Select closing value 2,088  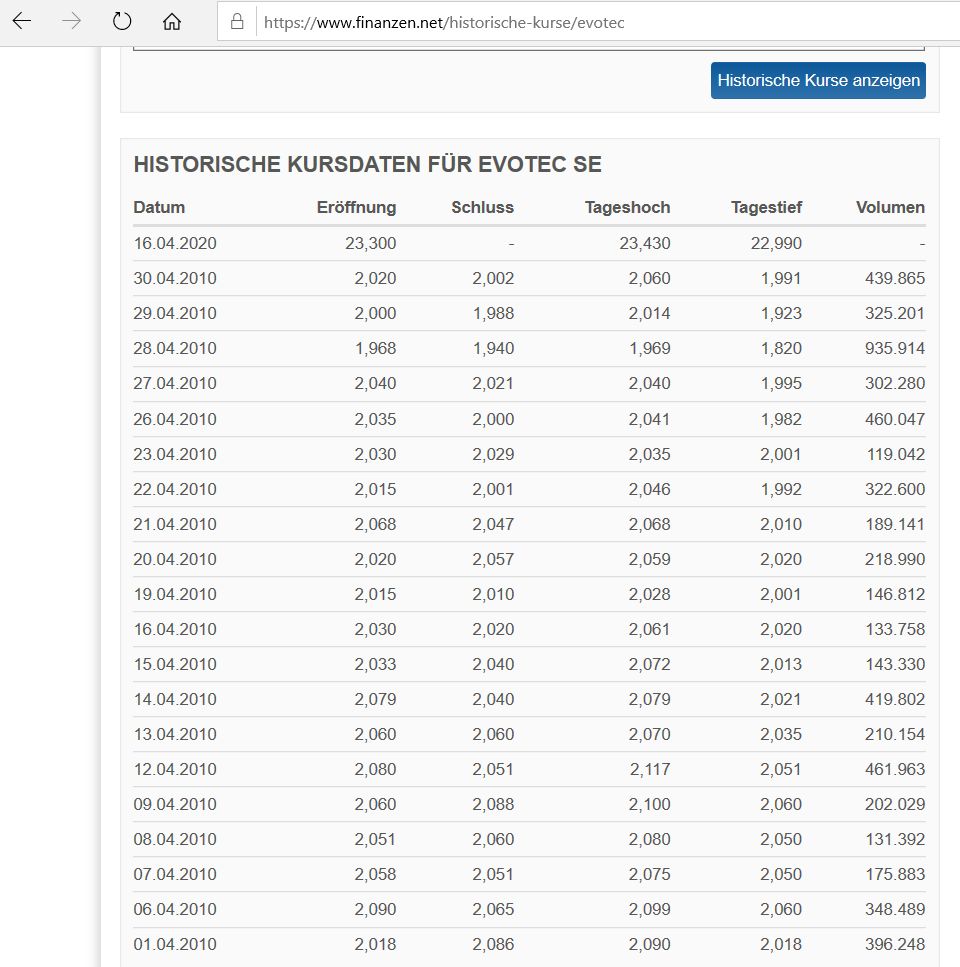tap(493, 805)
